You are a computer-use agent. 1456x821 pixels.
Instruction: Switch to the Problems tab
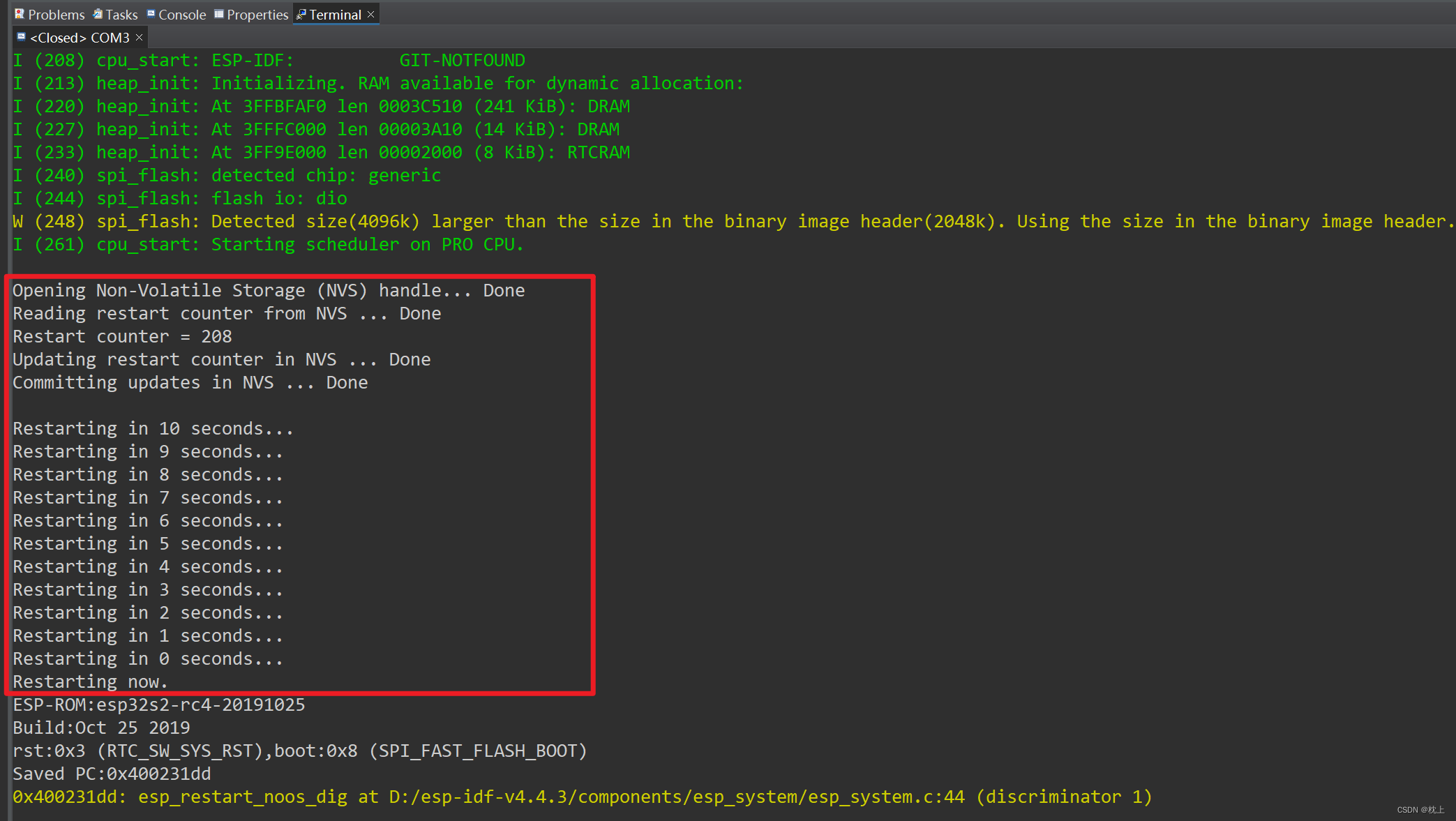click(x=56, y=15)
